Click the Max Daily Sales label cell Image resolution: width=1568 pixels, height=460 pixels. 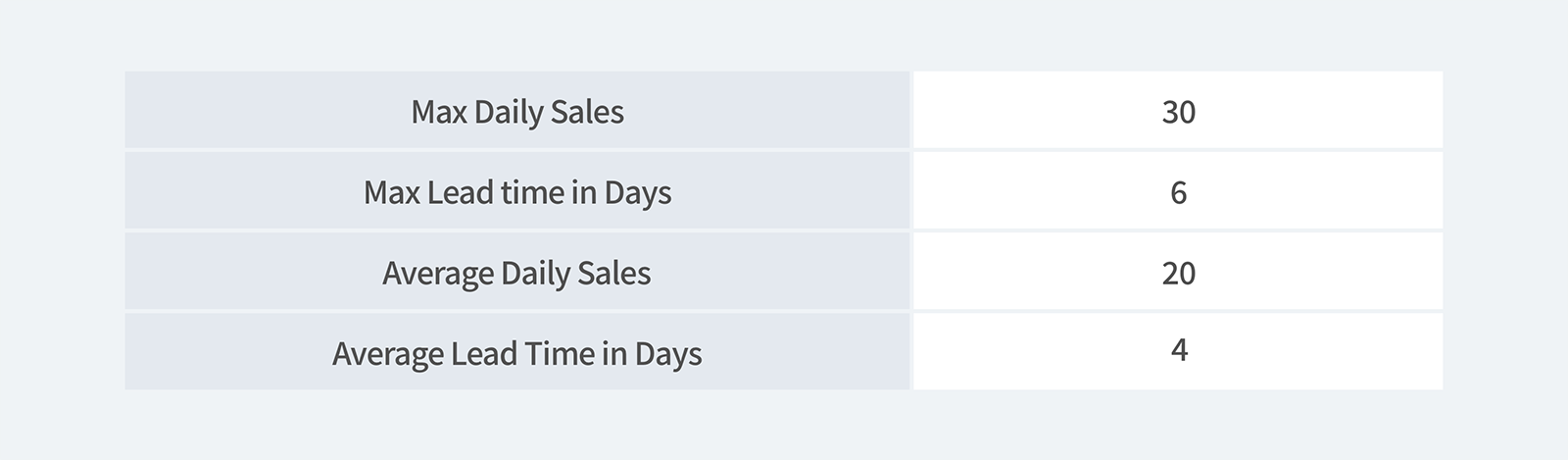(x=517, y=111)
